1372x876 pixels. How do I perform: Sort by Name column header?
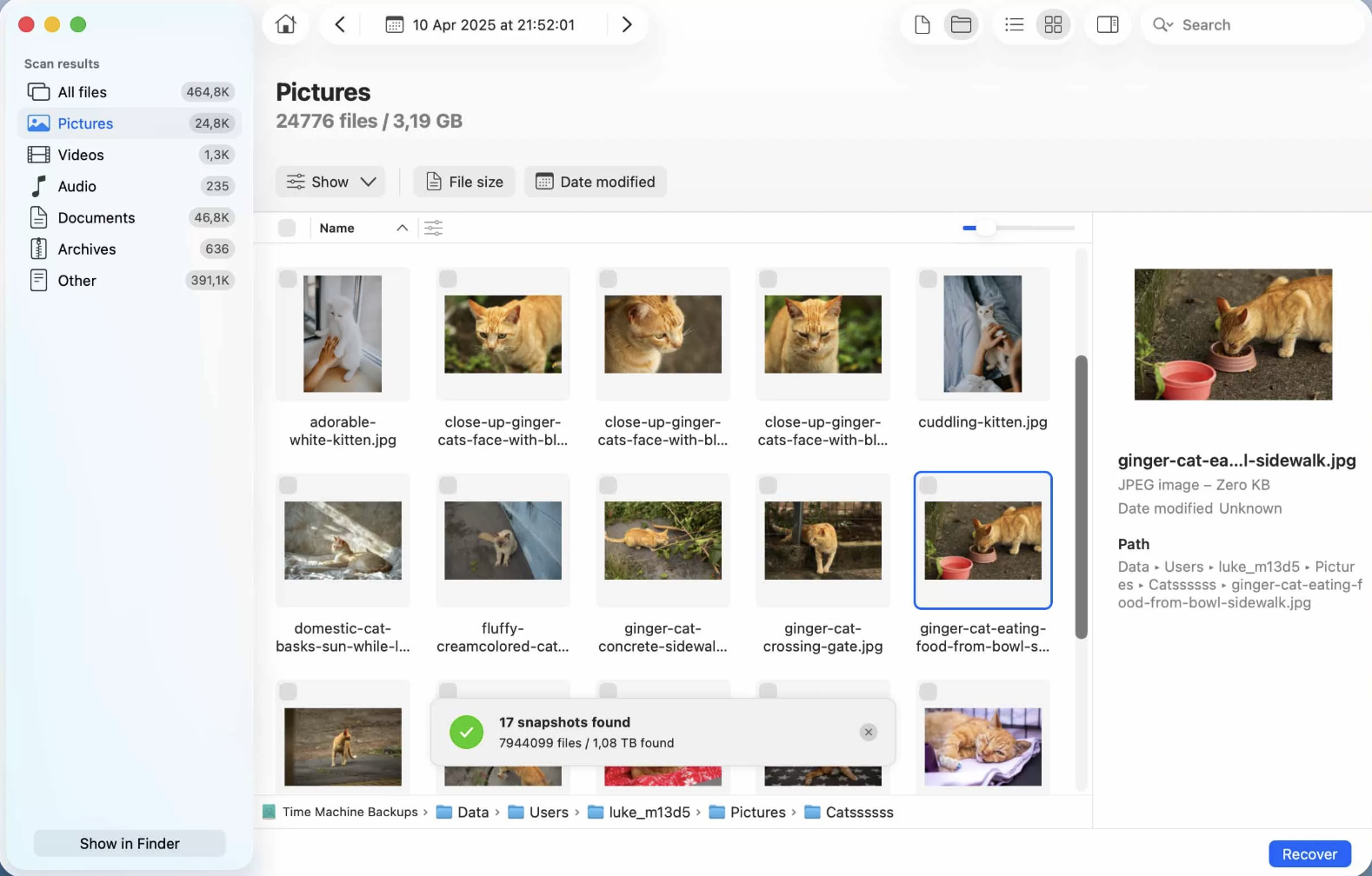[336, 228]
